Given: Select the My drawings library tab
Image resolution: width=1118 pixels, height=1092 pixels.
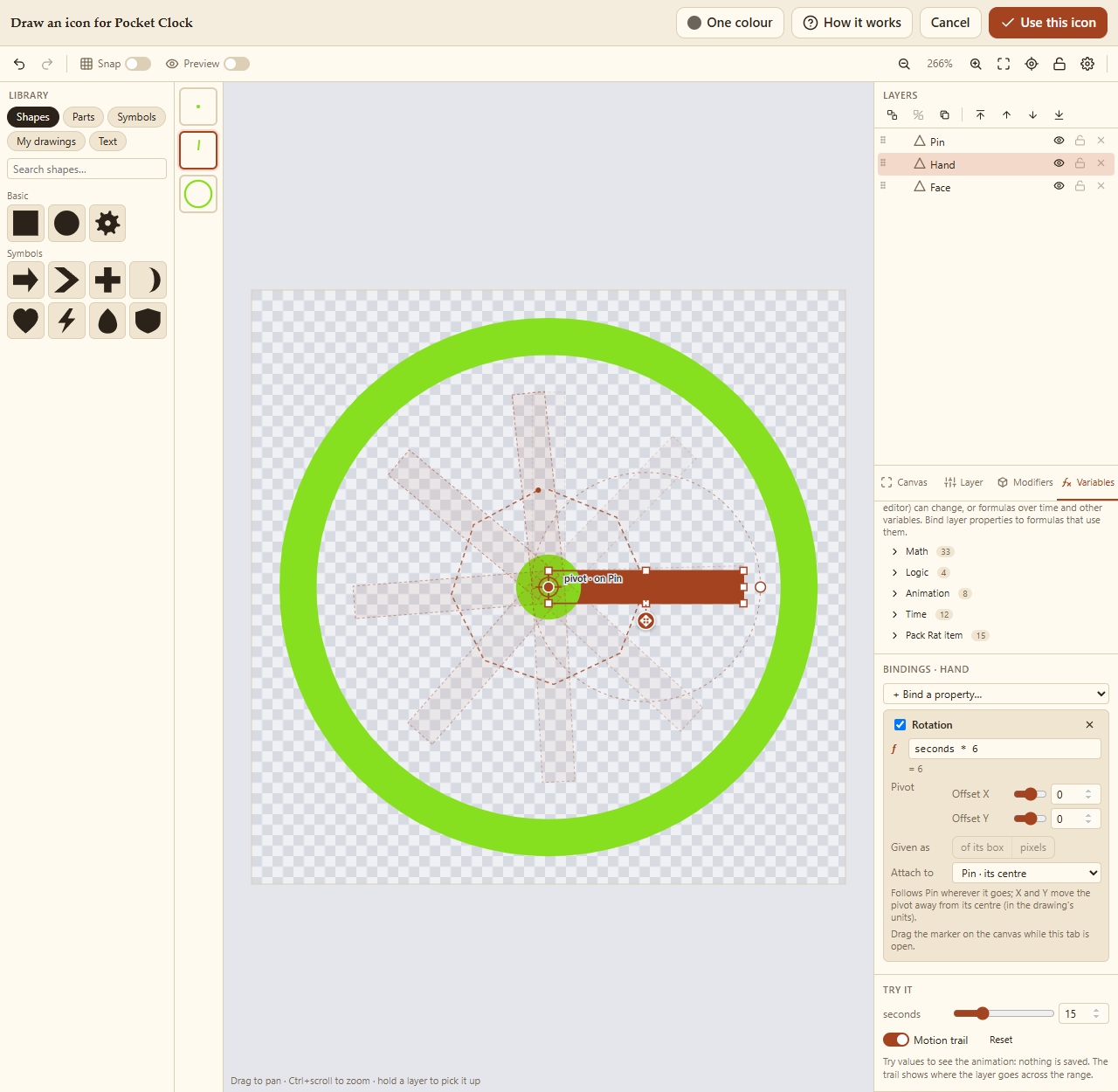Looking at the screenshot, I should pos(46,142).
